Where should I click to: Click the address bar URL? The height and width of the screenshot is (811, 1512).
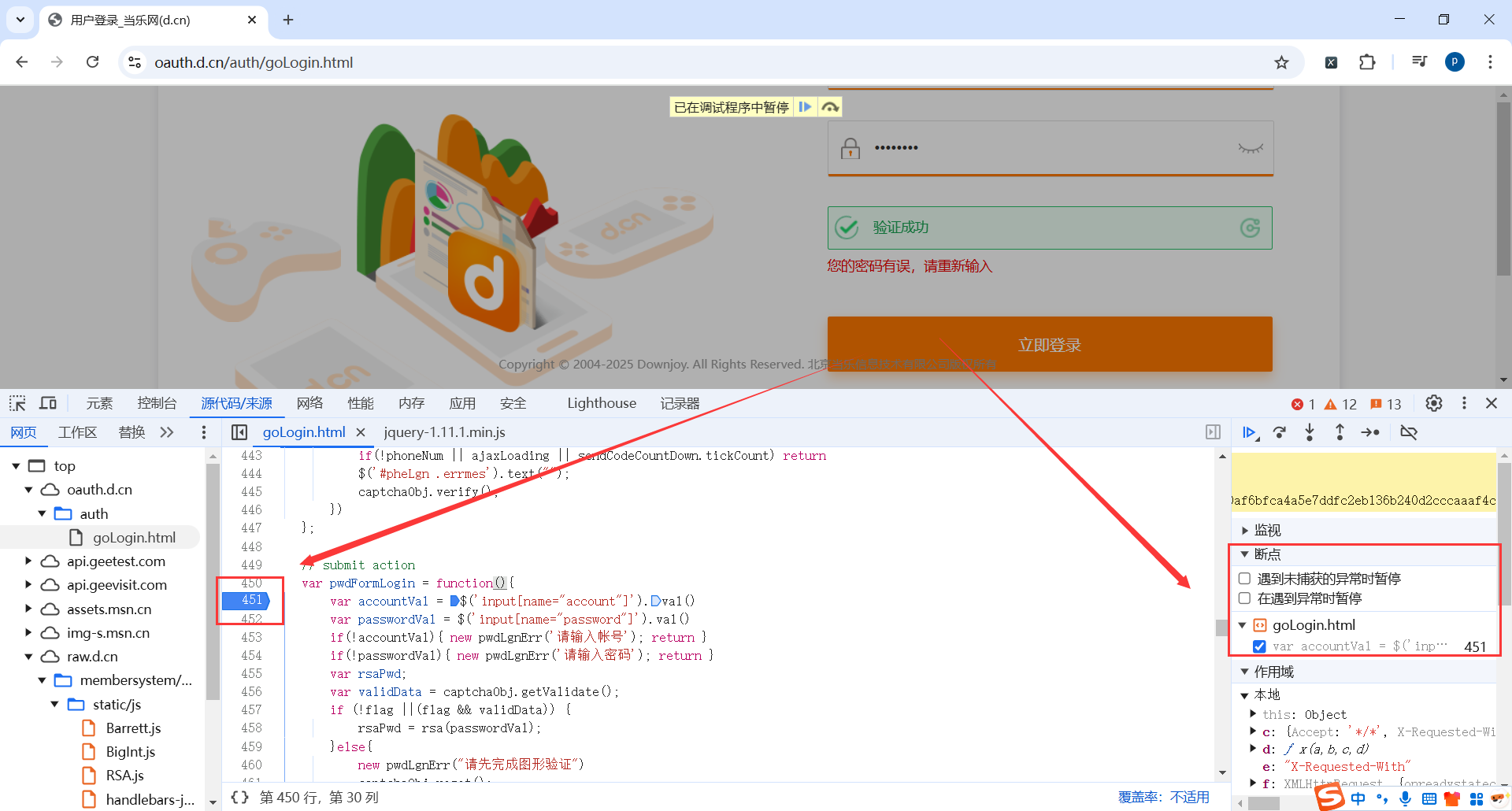[x=254, y=62]
